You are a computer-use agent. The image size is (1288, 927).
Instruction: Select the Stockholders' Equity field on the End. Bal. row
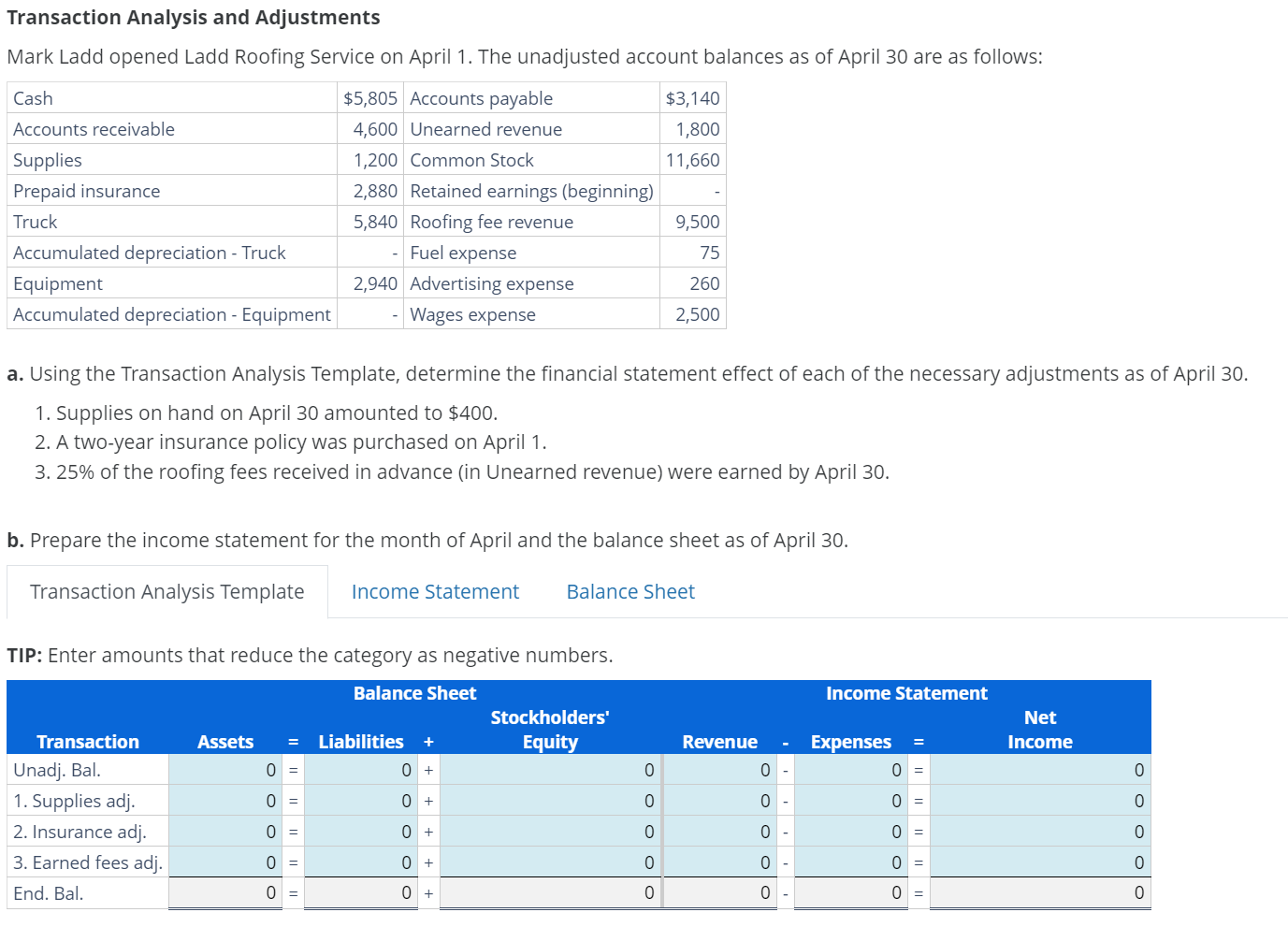pos(549,892)
